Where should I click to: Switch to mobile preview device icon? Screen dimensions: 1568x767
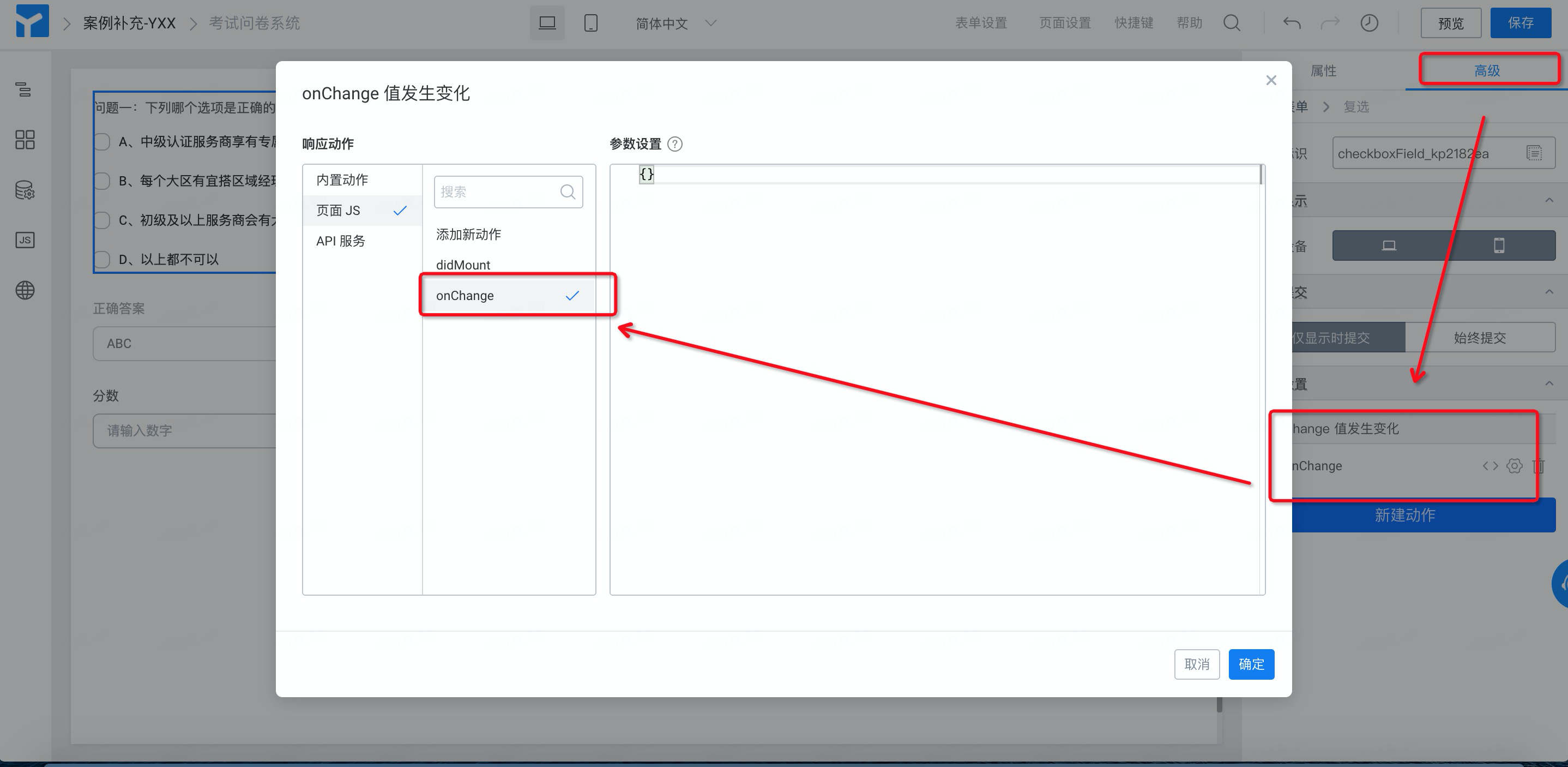coord(590,23)
